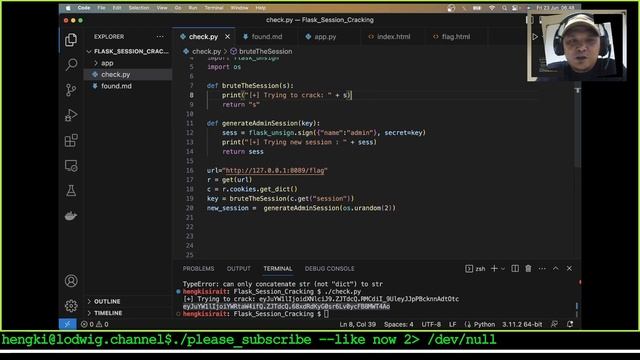Click Ln 8, Col 39 in status bar
Image resolution: width=640 pixels, height=360 pixels.
[358, 324]
